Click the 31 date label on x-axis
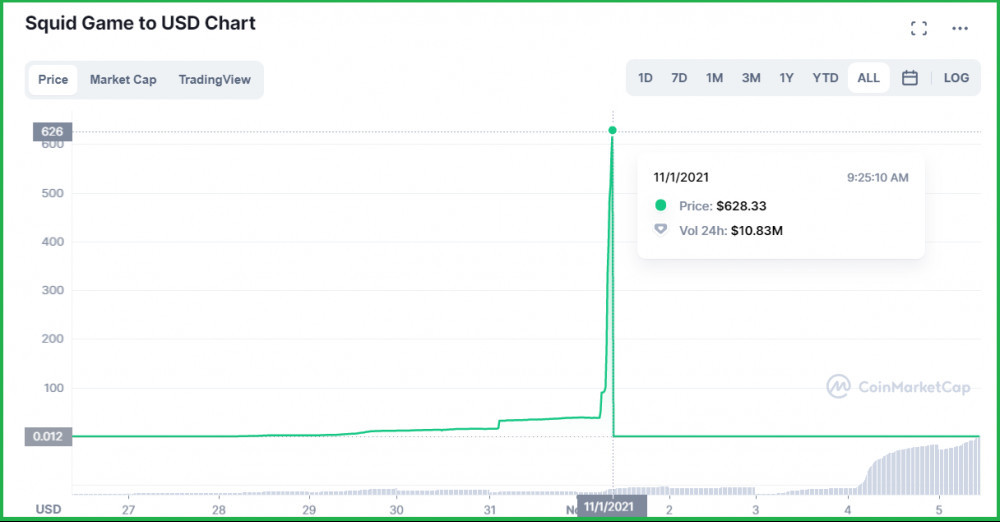This screenshot has height=522, width=1000. pos(490,510)
